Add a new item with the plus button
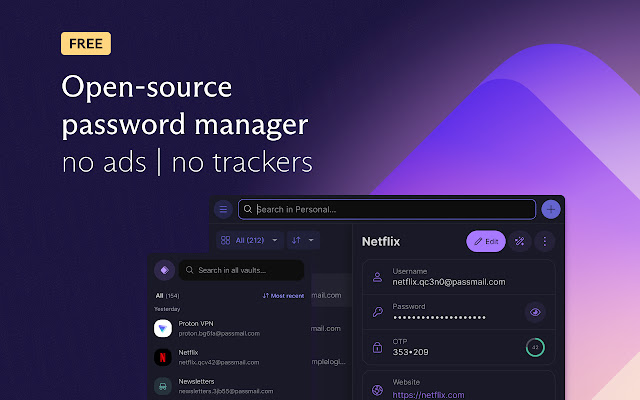Viewport: 640px width, 400px height. click(x=551, y=209)
